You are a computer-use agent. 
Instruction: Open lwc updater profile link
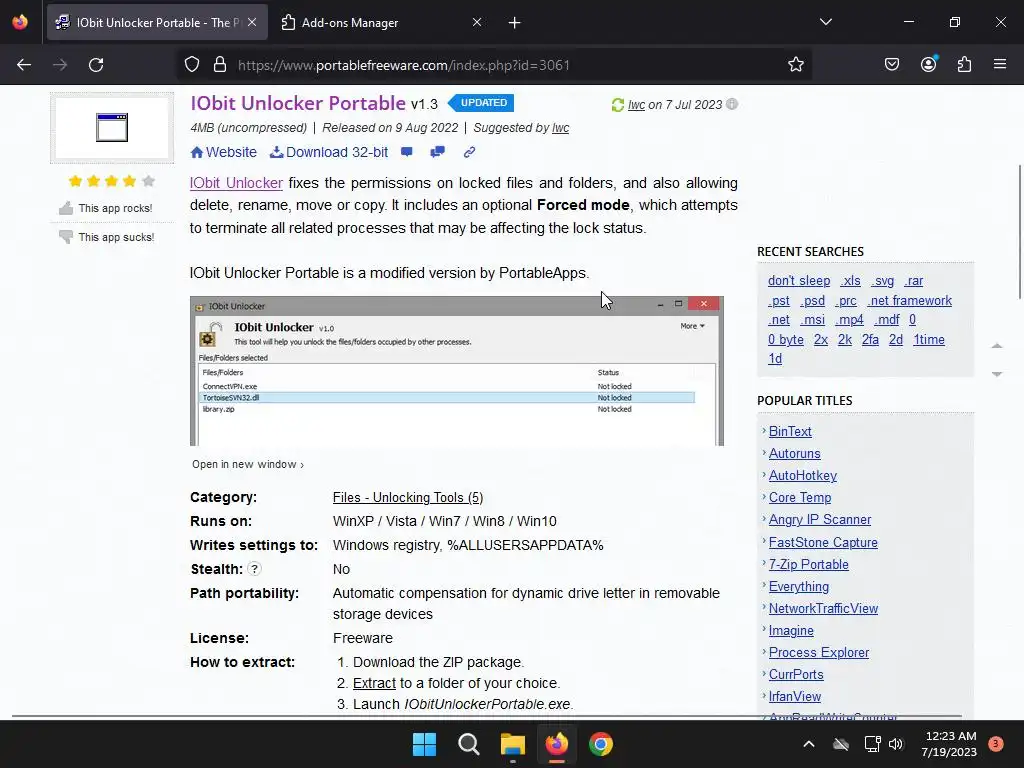pyautogui.click(x=636, y=104)
